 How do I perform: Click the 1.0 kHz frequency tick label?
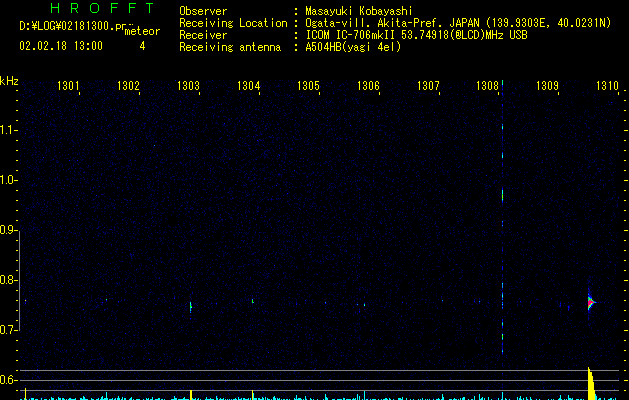[8, 180]
